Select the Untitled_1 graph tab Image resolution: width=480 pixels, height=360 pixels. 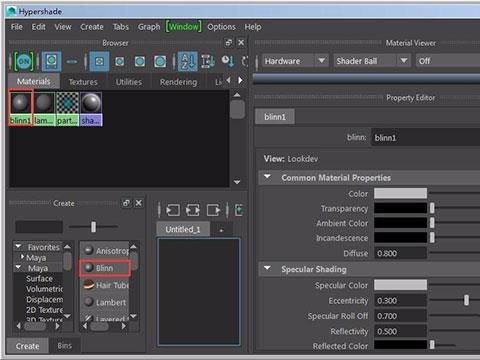pyautogui.click(x=183, y=229)
